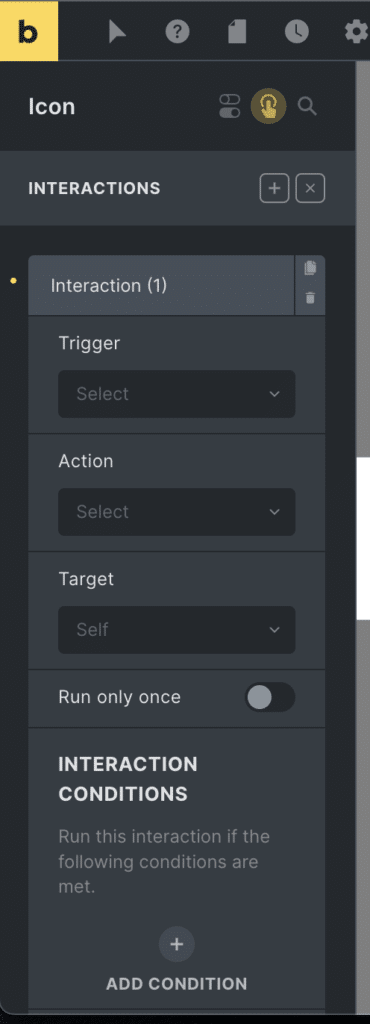Click the ADD CONDITION label
The image size is (370, 1024).
177,984
